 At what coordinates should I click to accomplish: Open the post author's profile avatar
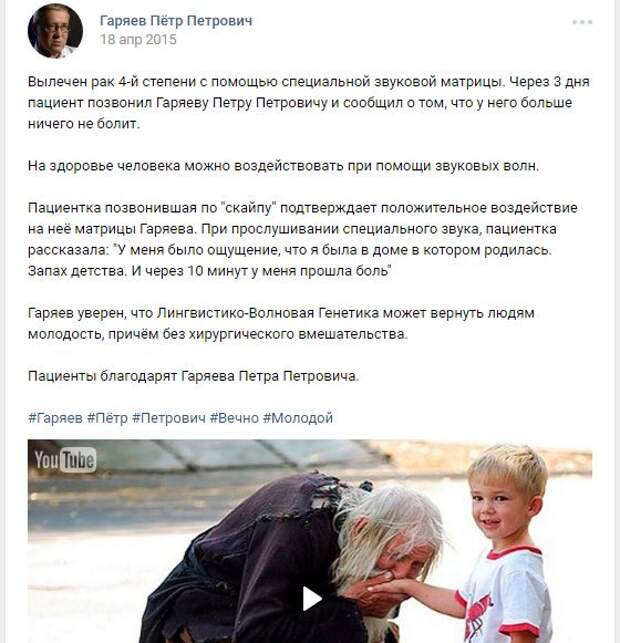[x=55, y=31]
